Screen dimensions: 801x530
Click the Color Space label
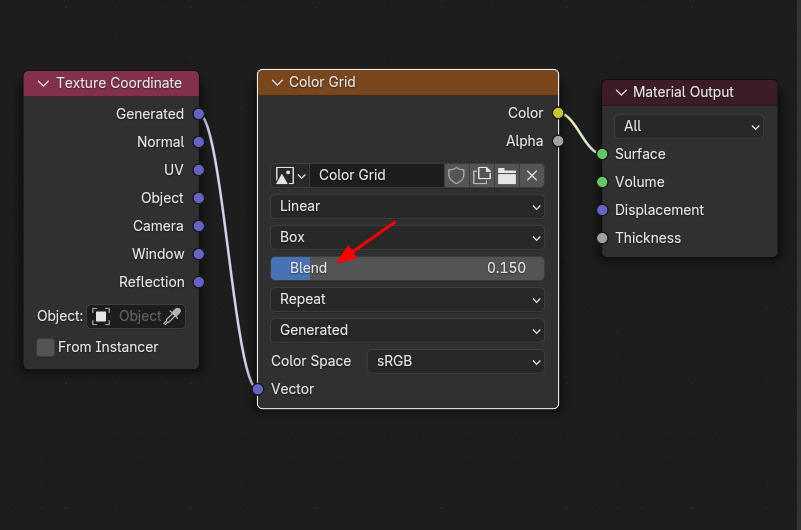tap(311, 361)
